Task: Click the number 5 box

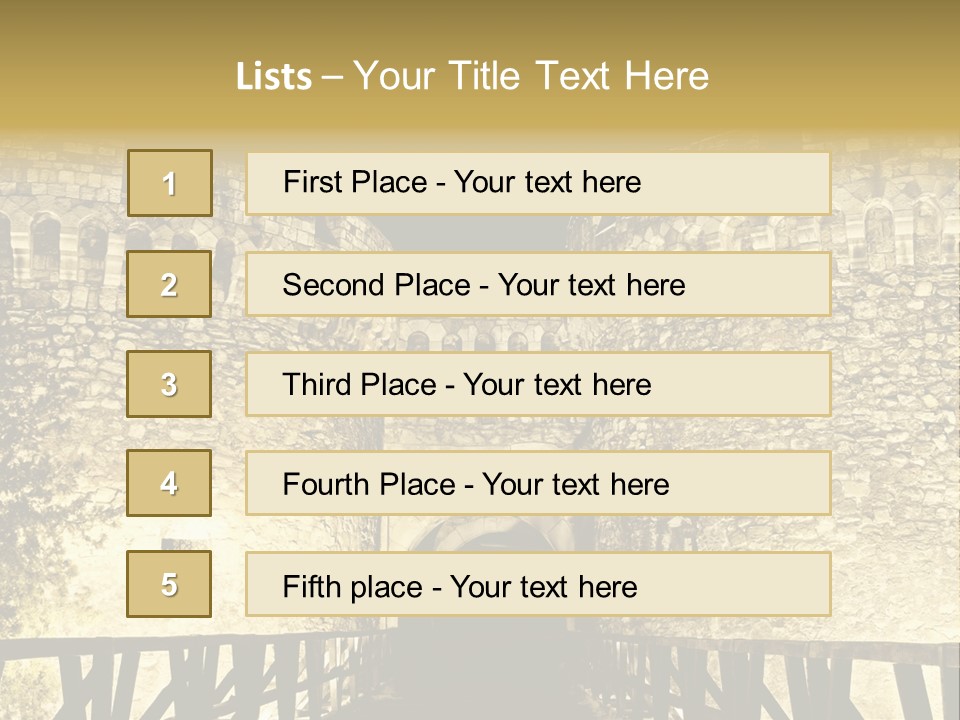Action: click(x=169, y=584)
